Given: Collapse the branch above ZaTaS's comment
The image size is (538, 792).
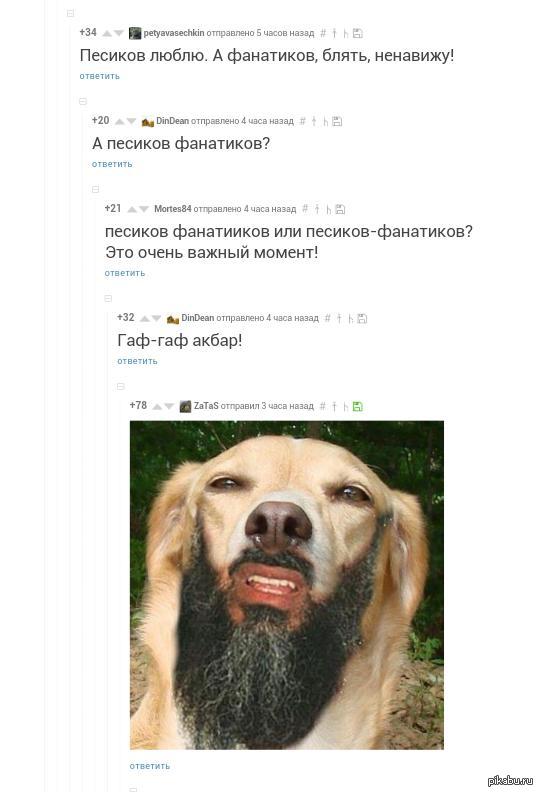Looking at the screenshot, I should click(x=121, y=386).
